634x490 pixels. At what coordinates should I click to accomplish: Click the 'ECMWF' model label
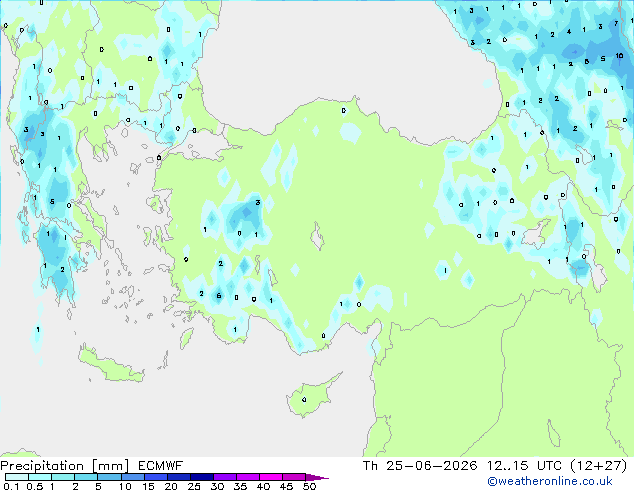(161, 466)
